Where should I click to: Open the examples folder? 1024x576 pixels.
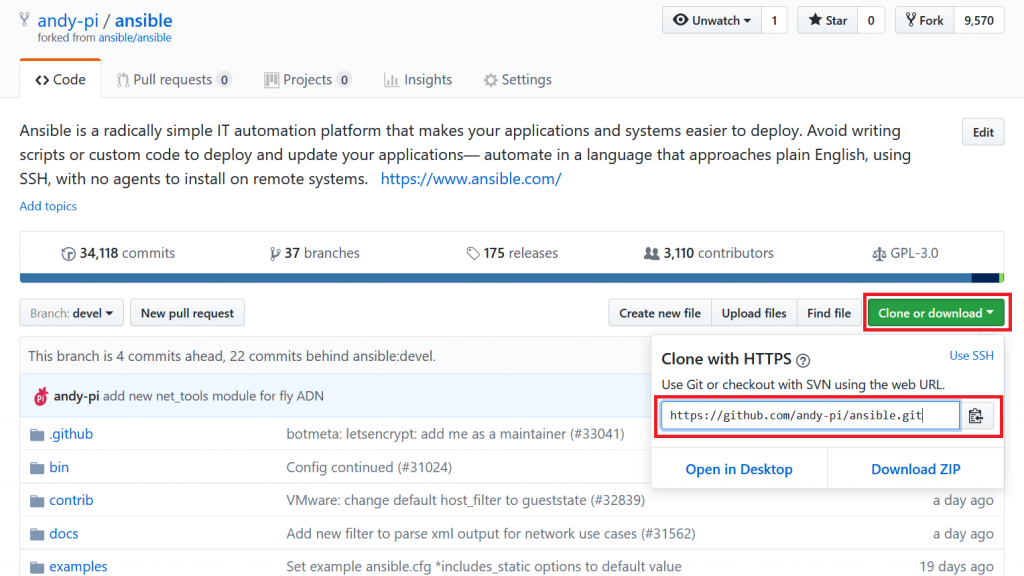[78, 567]
